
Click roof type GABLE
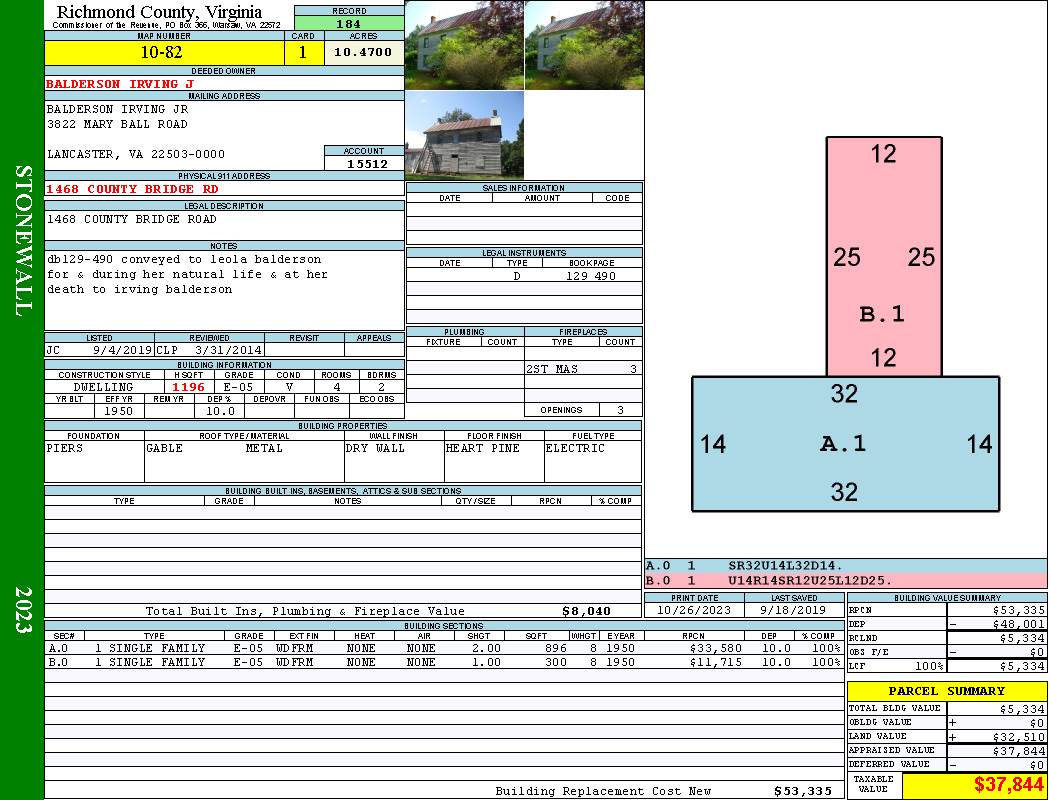(x=164, y=448)
